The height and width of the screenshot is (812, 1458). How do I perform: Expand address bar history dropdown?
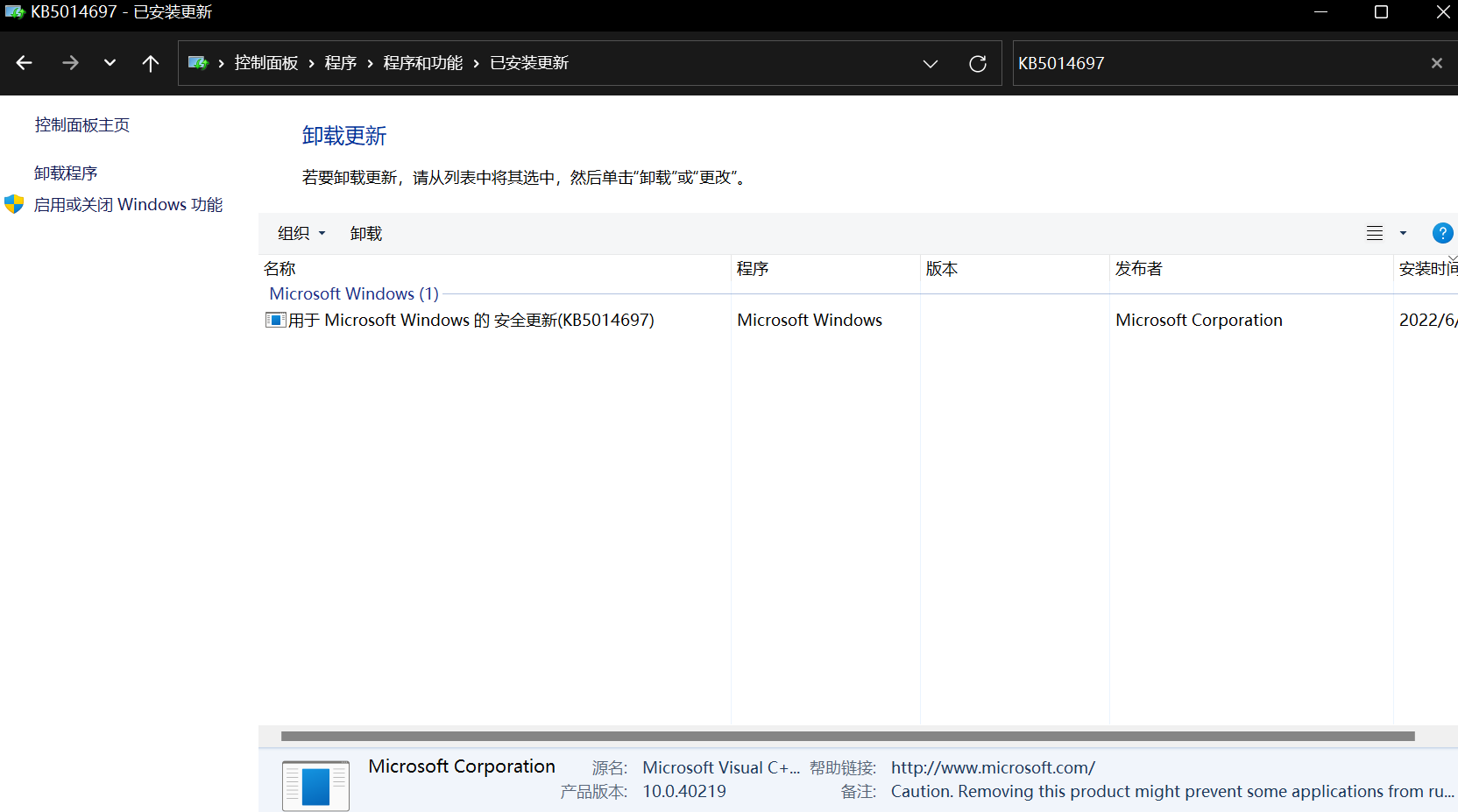pyautogui.click(x=931, y=63)
